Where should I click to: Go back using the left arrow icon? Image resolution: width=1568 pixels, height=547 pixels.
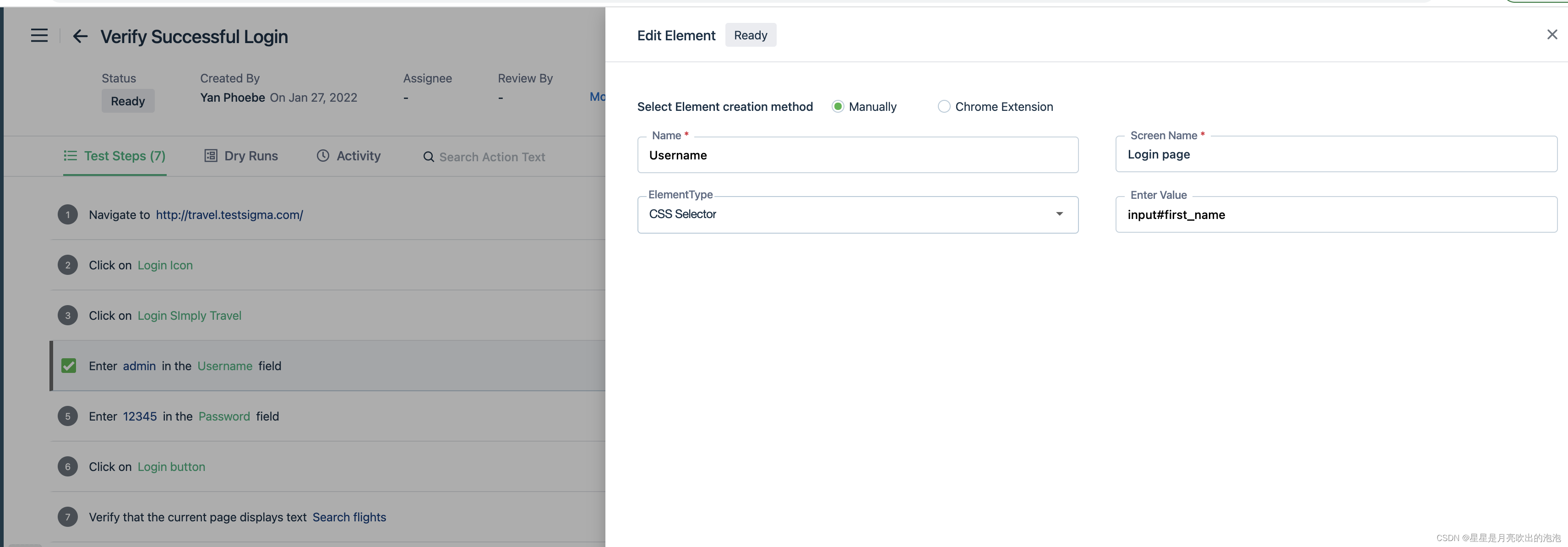(80, 37)
